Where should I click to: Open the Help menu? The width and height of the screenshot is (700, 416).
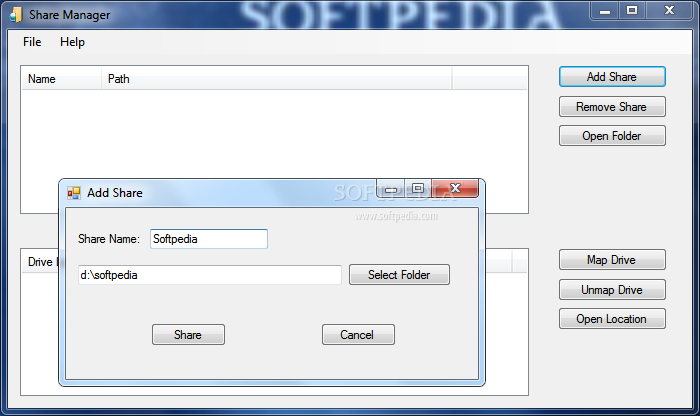(x=72, y=42)
